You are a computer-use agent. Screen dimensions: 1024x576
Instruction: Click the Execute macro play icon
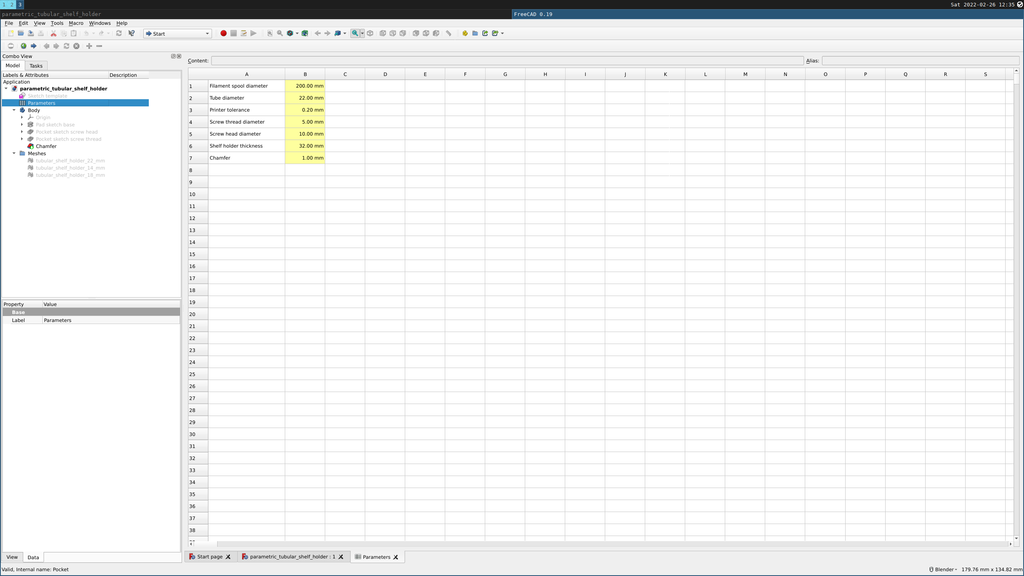point(253,33)
